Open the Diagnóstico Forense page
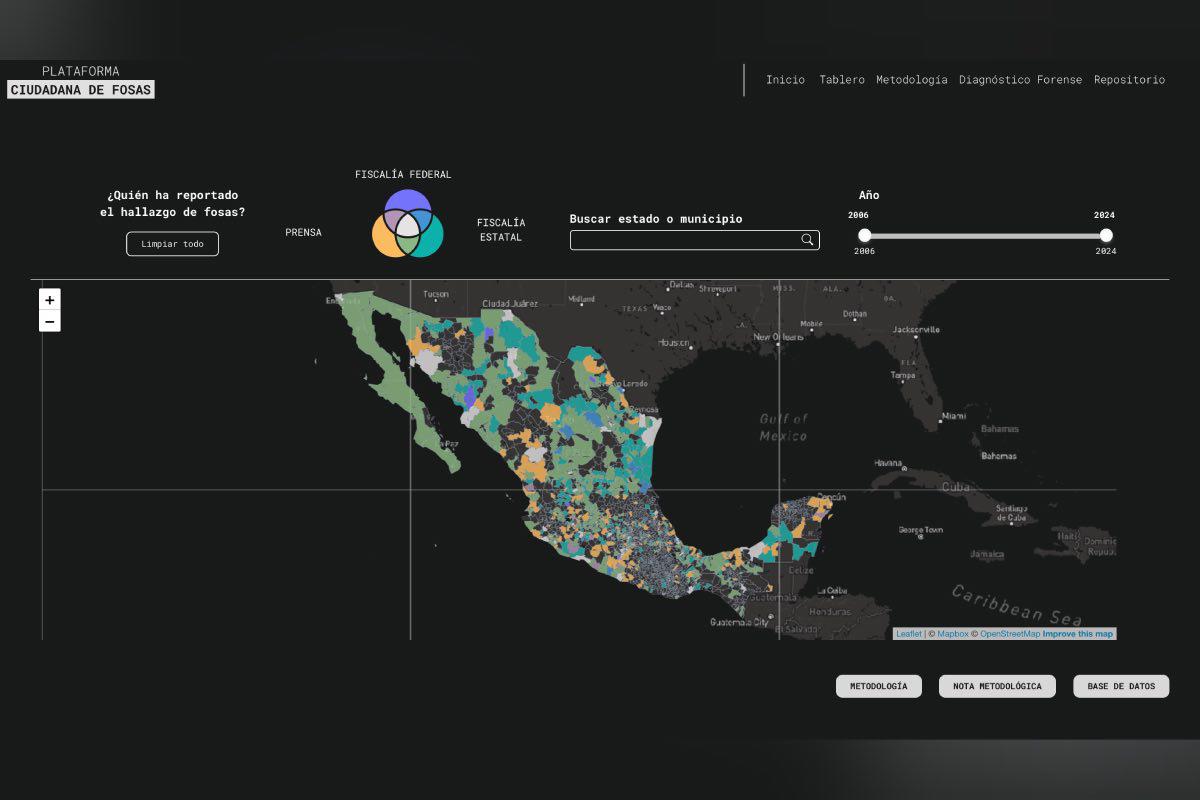 1020,79
